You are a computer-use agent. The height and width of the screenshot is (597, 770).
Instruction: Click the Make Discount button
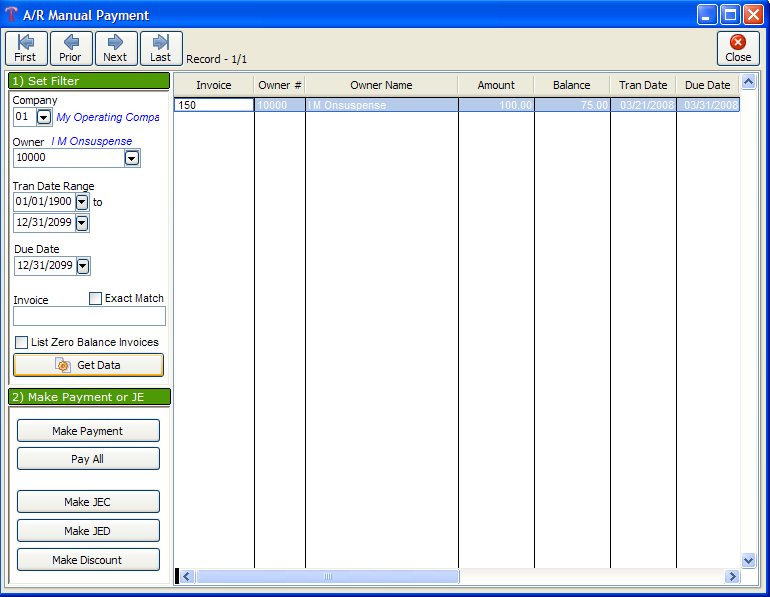88,560
